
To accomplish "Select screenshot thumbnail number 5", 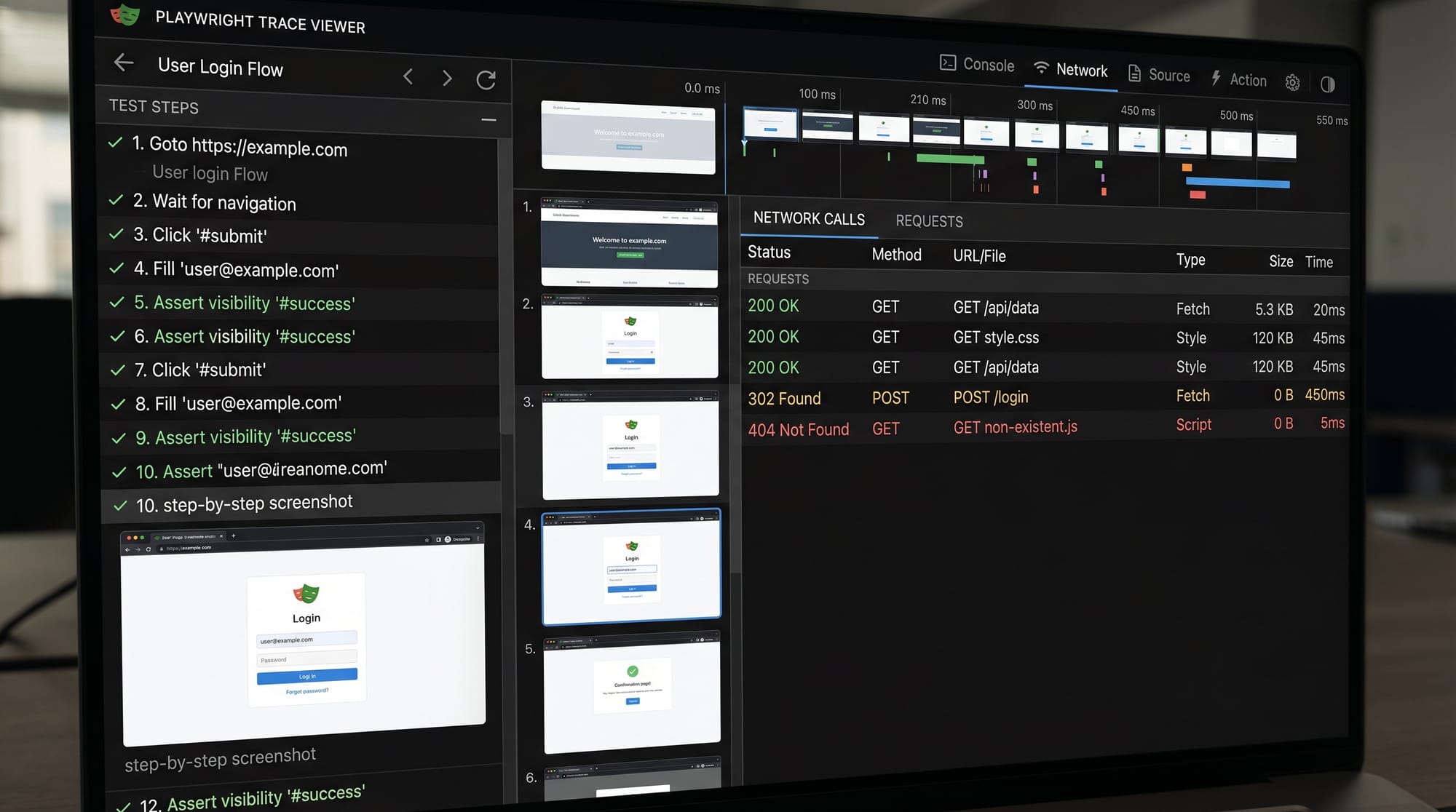I will (631, 693).
